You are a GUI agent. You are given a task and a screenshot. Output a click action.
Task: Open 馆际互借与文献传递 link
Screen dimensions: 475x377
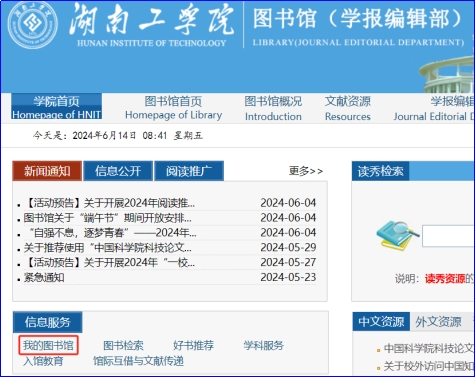(138, 361)
